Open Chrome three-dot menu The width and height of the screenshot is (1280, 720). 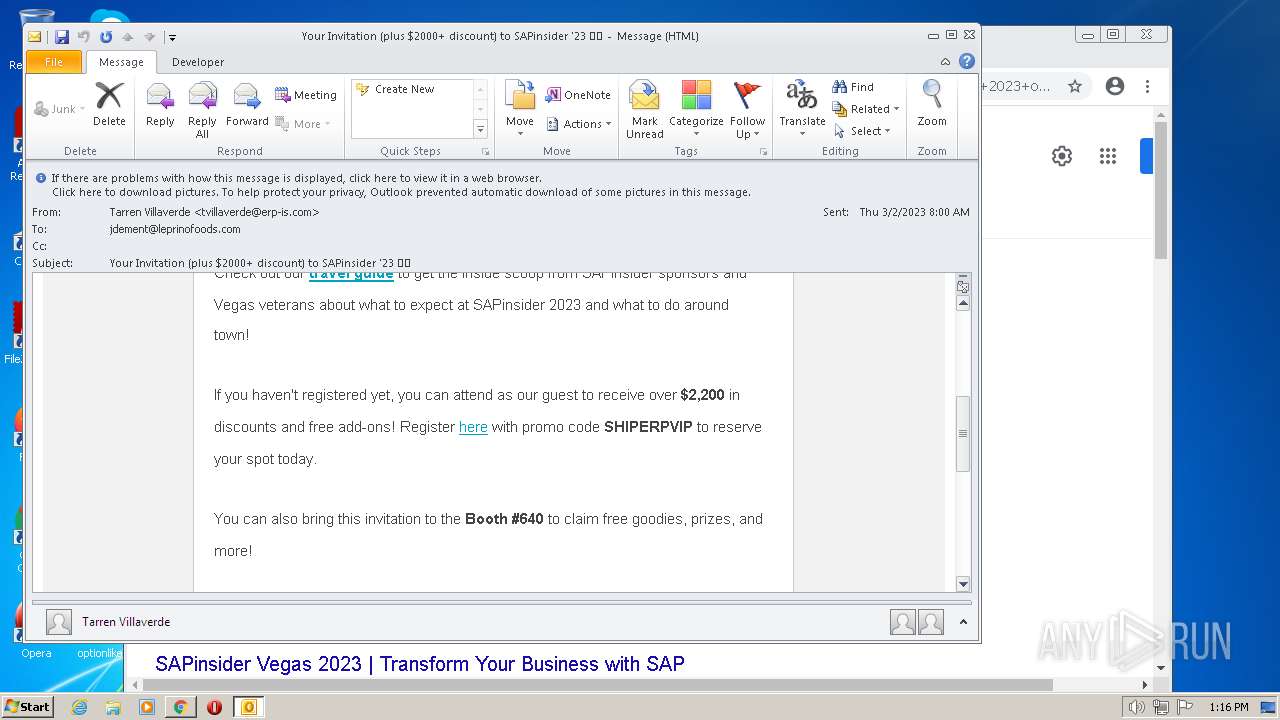1148,86
